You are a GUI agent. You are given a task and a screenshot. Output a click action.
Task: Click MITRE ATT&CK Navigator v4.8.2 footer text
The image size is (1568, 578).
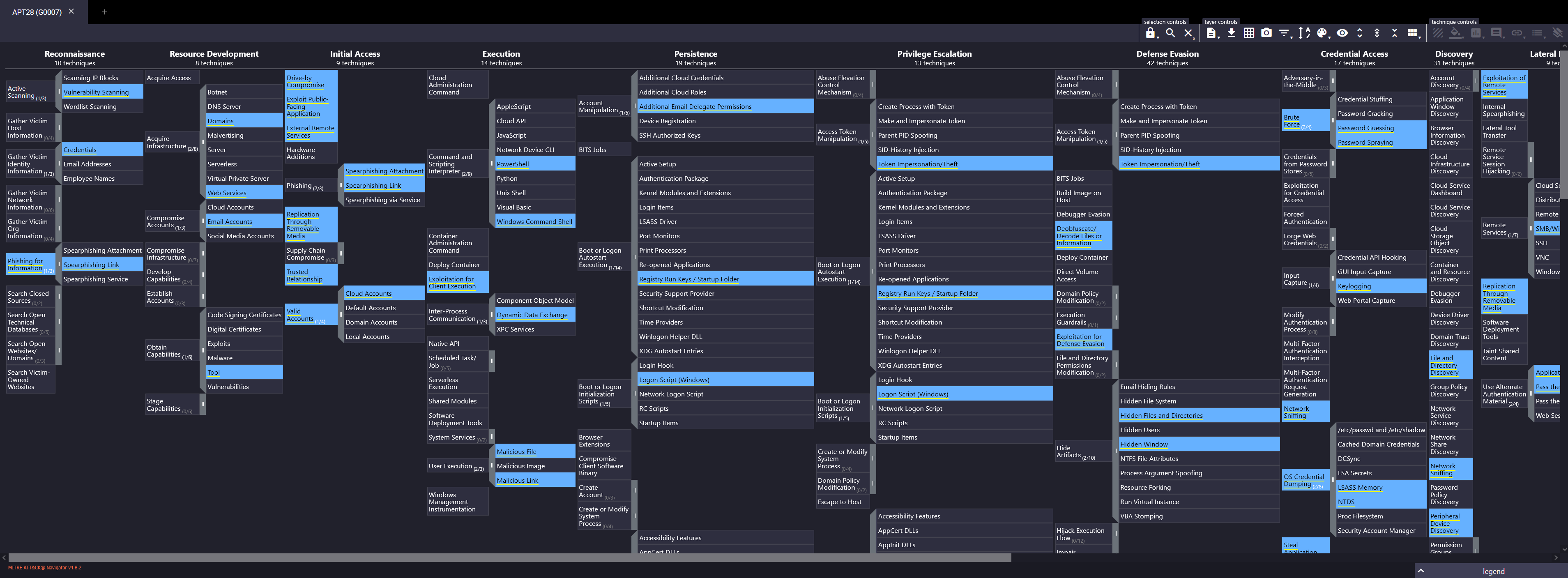tap(44, 568)
